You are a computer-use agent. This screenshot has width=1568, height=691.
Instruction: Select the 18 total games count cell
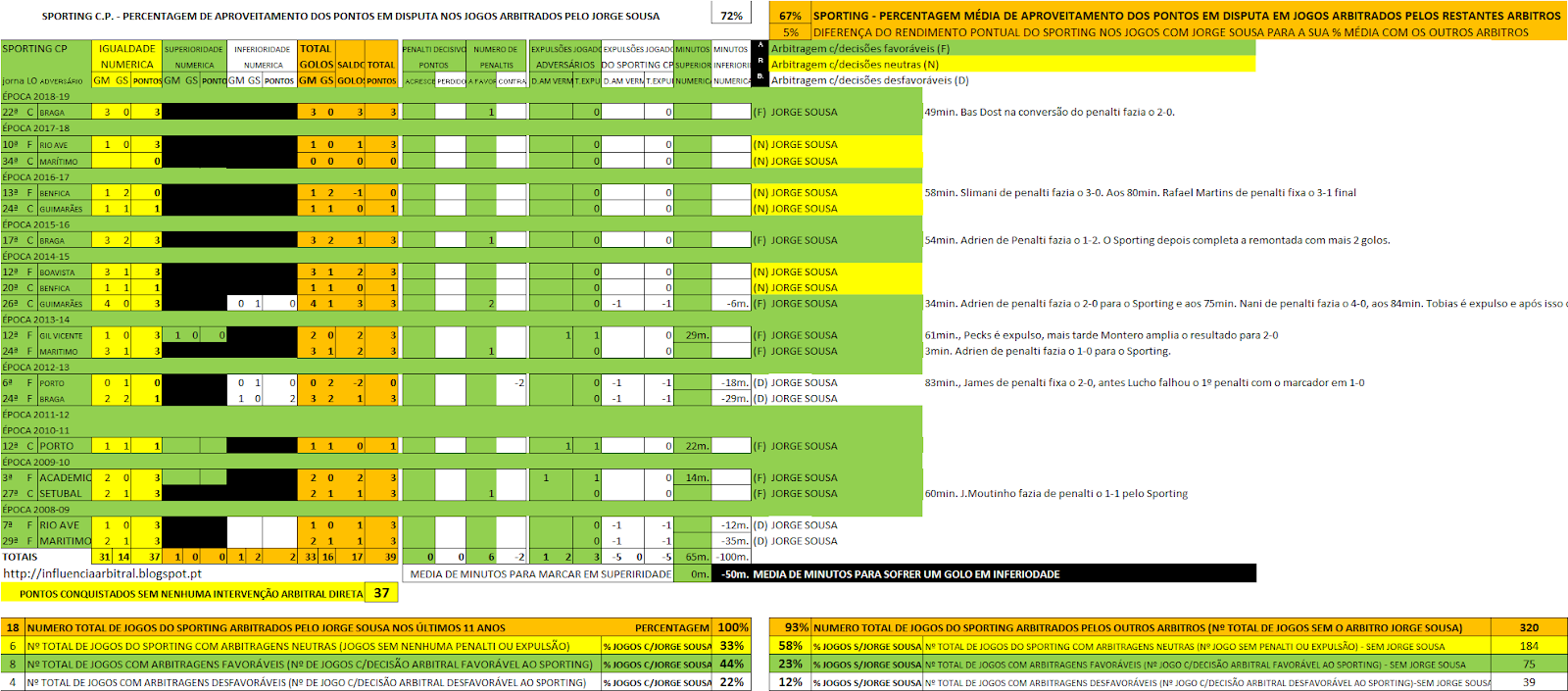[13, 627]
